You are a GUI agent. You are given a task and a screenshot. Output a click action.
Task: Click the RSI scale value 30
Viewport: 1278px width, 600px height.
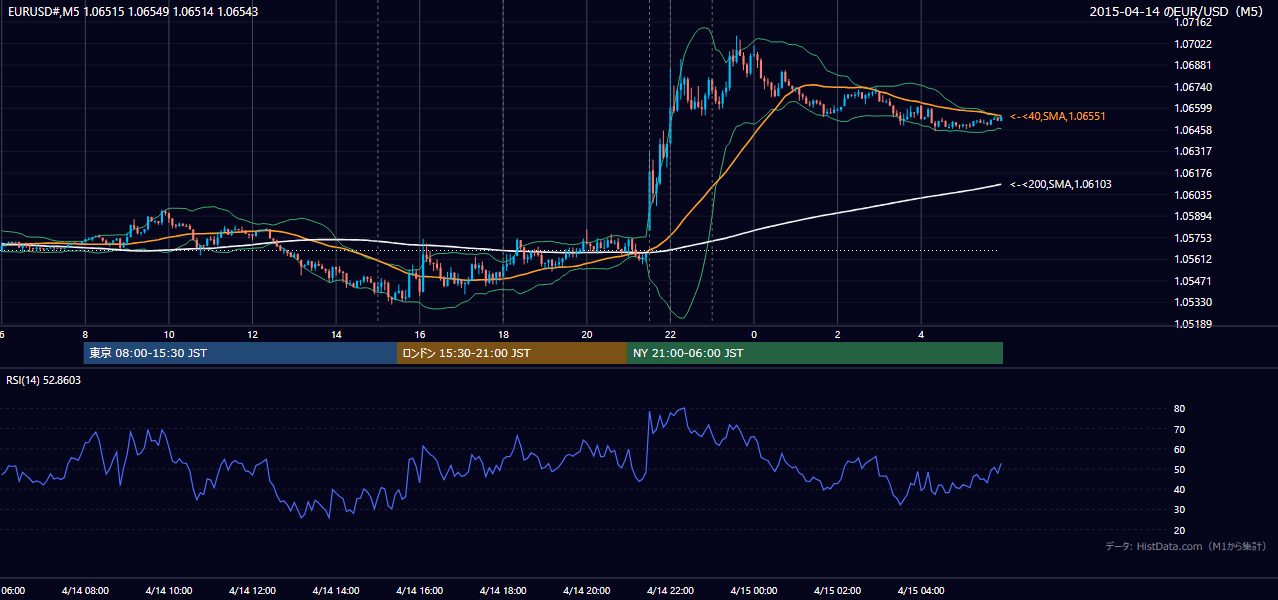1180,510
